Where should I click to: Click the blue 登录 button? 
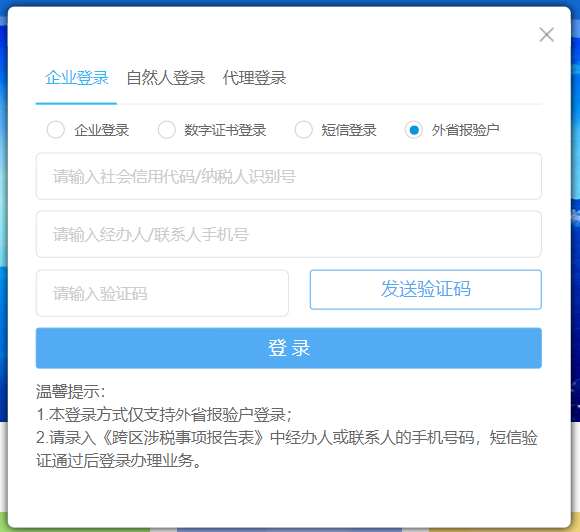[289, 348]
